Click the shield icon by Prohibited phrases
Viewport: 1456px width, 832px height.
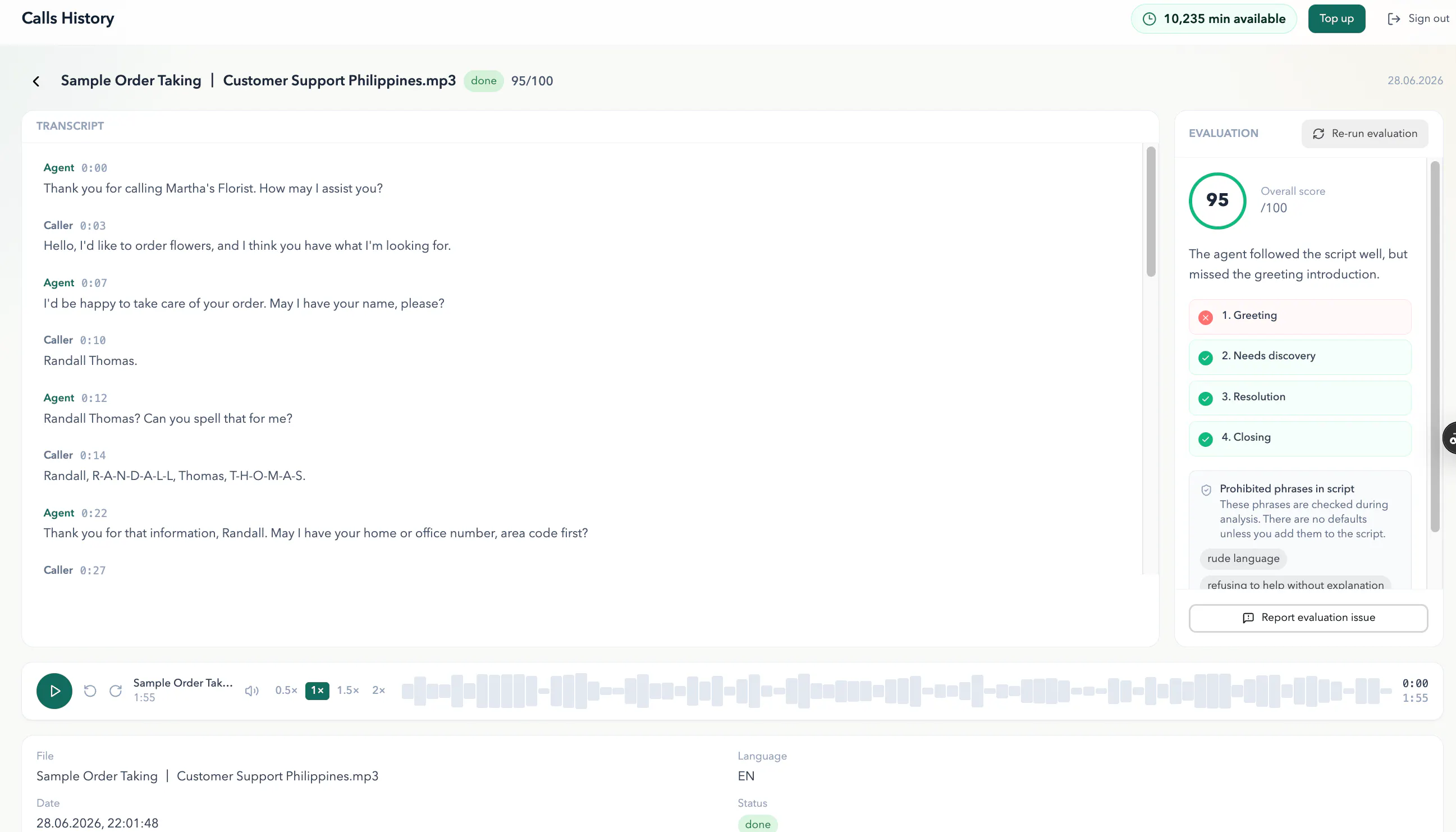(x=1206, y=490)
